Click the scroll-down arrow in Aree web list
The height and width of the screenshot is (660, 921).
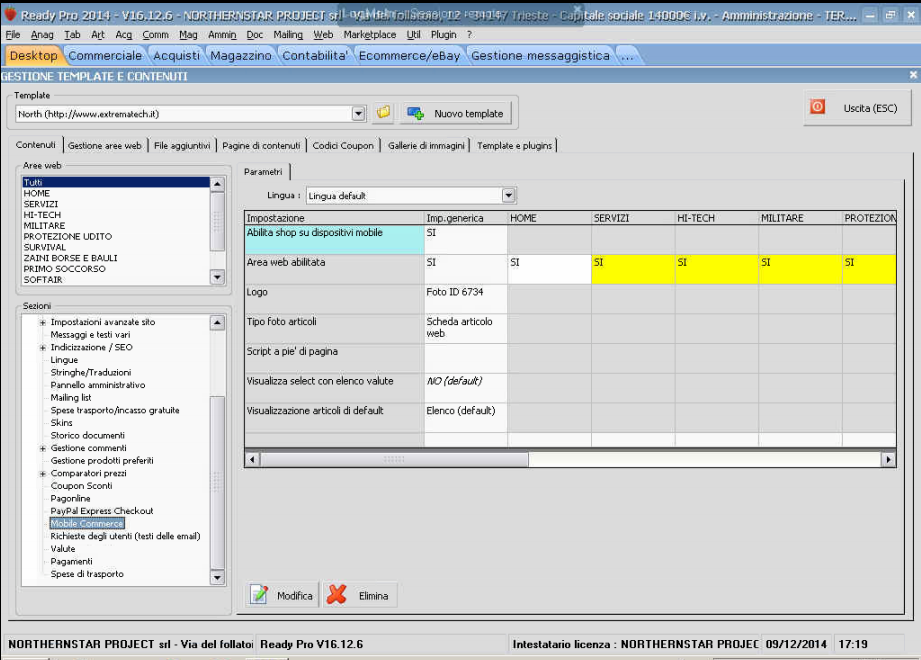[217, 276]
